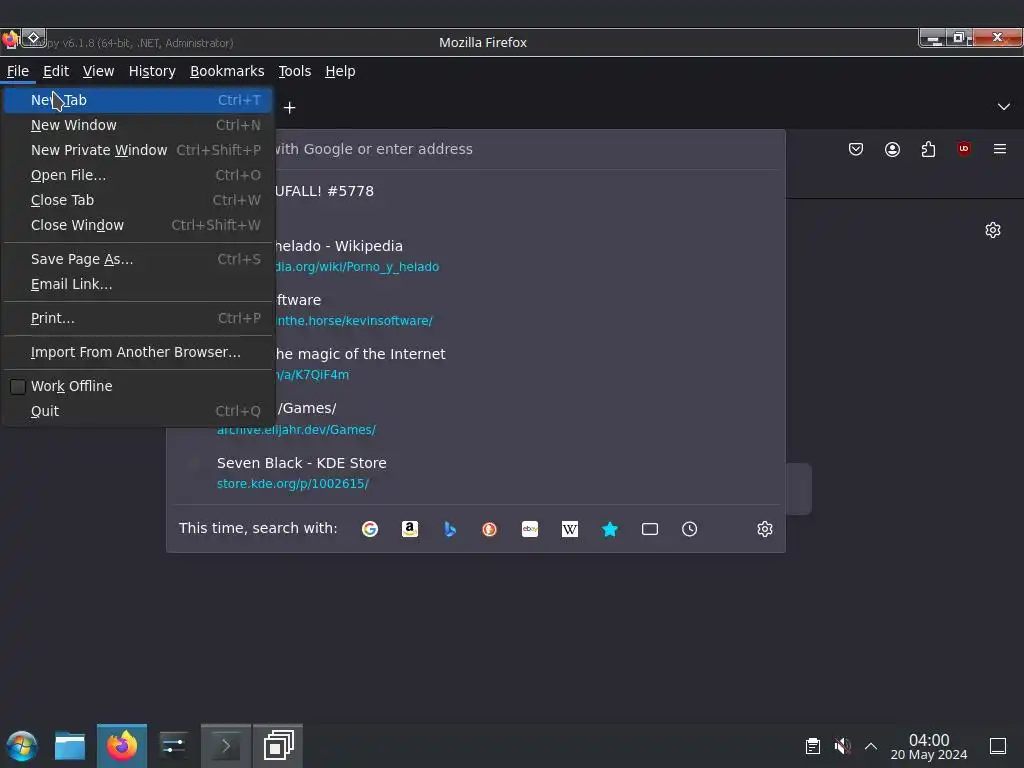
Task: Open the Tools menu
Action: click(295, 71)
